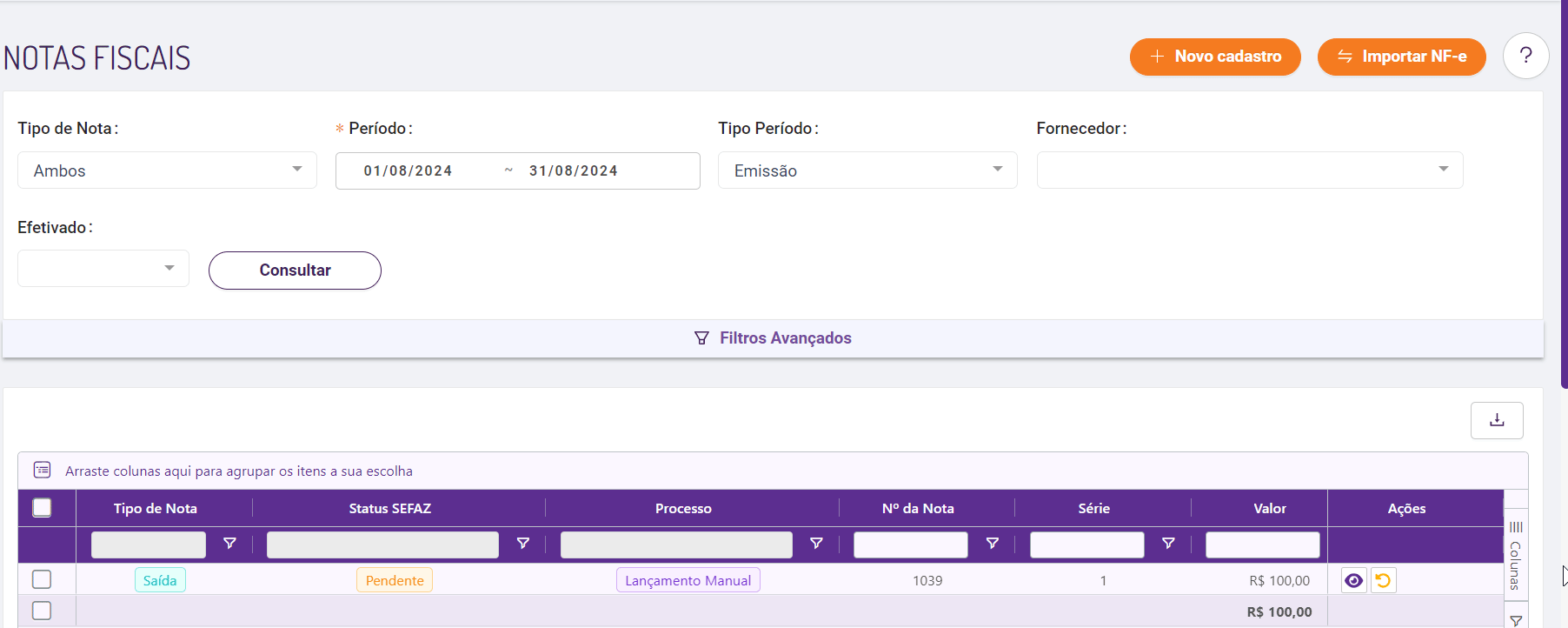Click the Novo cadastro button
Image resolution: width=1568 pixels, height=628 pixels.
point(1215,57)
